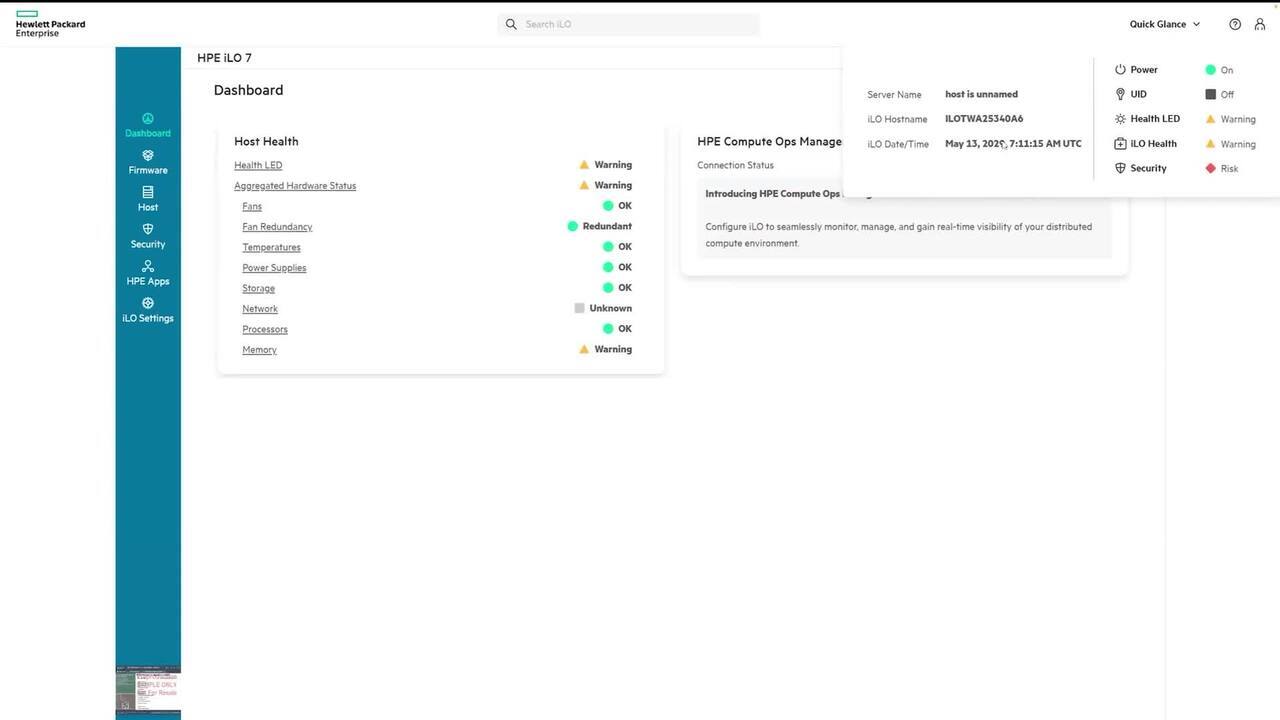Open the Network link
The width and height of the screenshot is (1280, 720).
coord(260,309)
